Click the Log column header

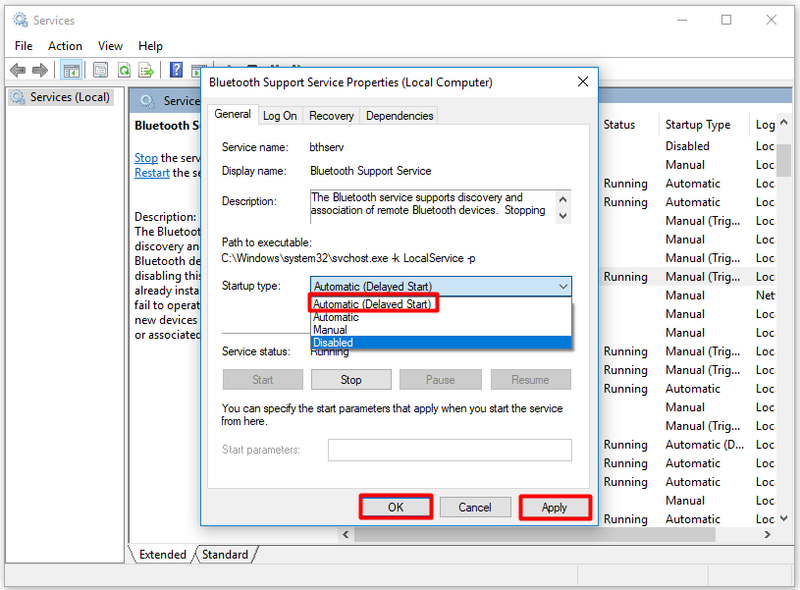[764, 125]
